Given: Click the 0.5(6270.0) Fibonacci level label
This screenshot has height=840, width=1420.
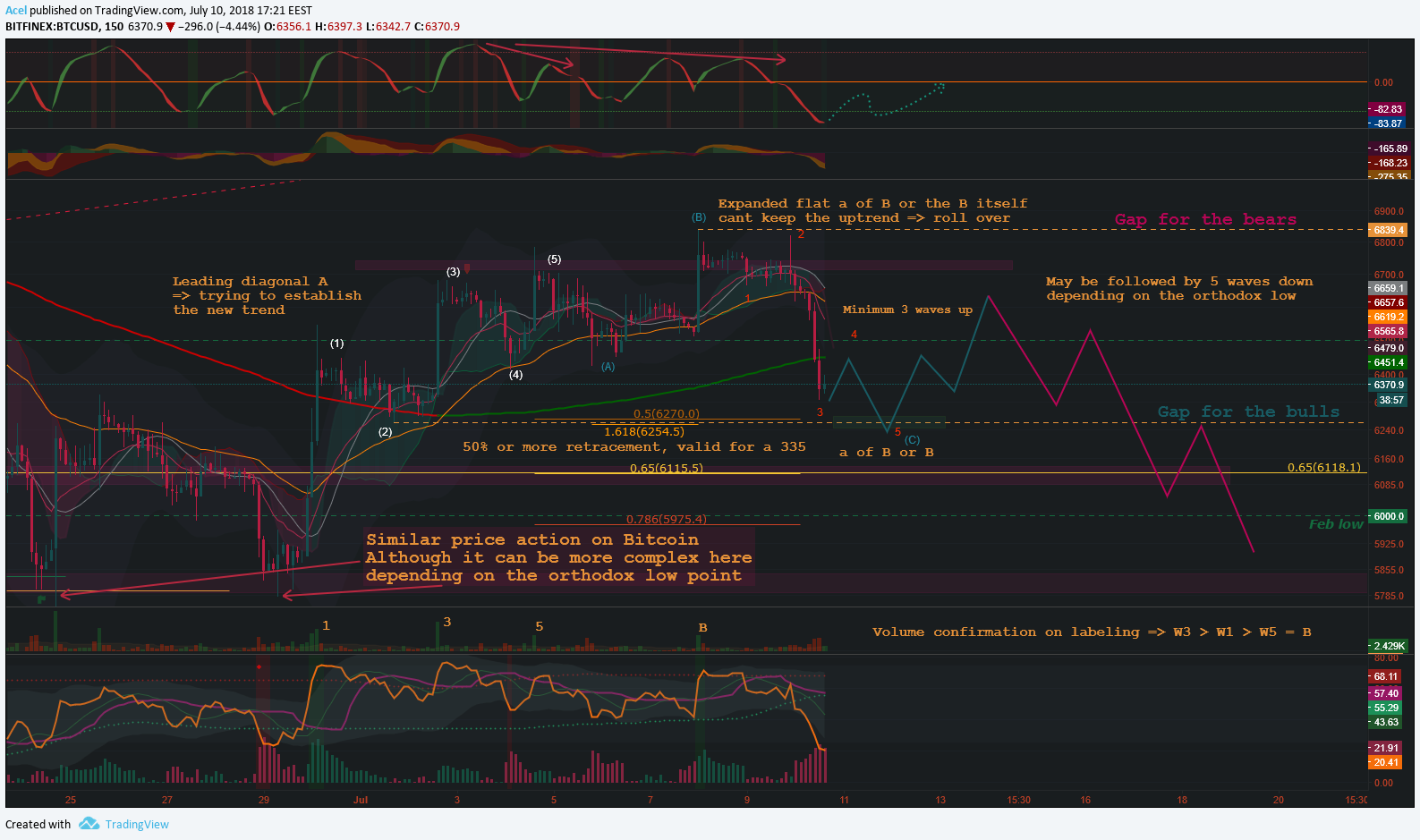Looking at the screenshot, I should pos(667,414).
